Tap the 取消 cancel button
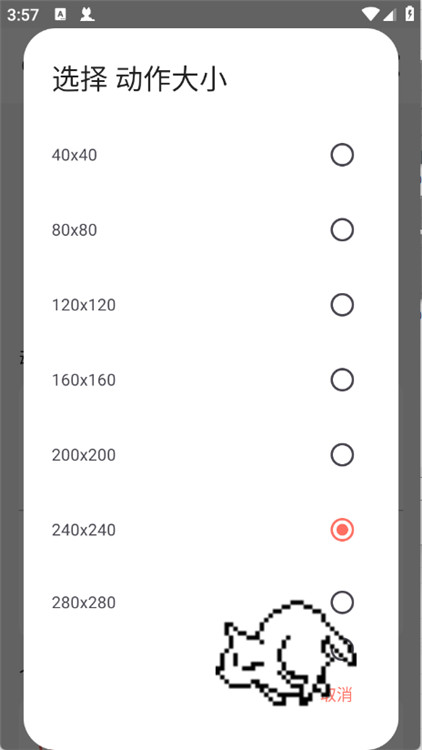The width and height of the screenshot is (422, 750). click(x=337, y=694)
